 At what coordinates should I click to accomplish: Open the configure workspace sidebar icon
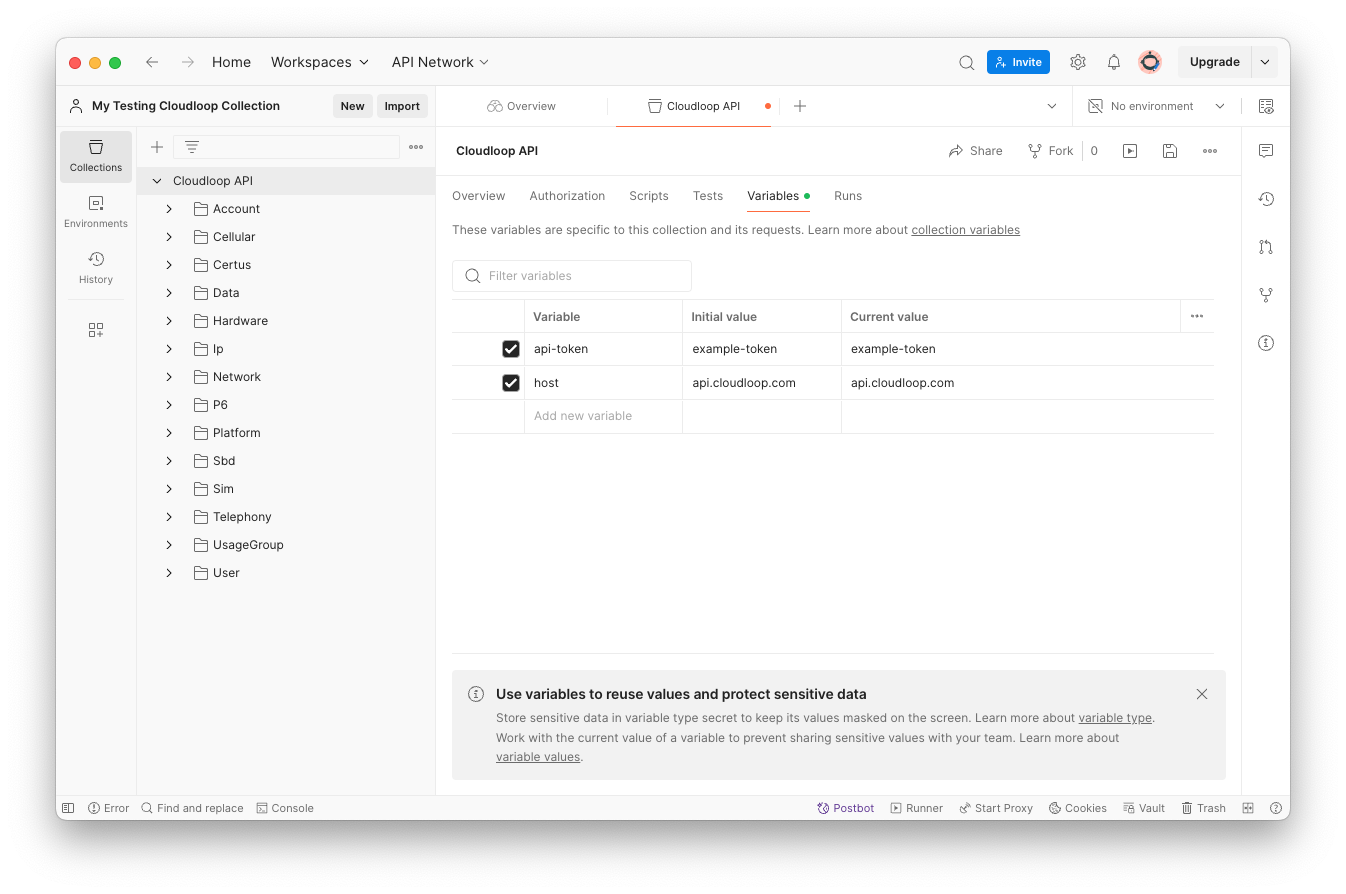(x=96, y=330)
